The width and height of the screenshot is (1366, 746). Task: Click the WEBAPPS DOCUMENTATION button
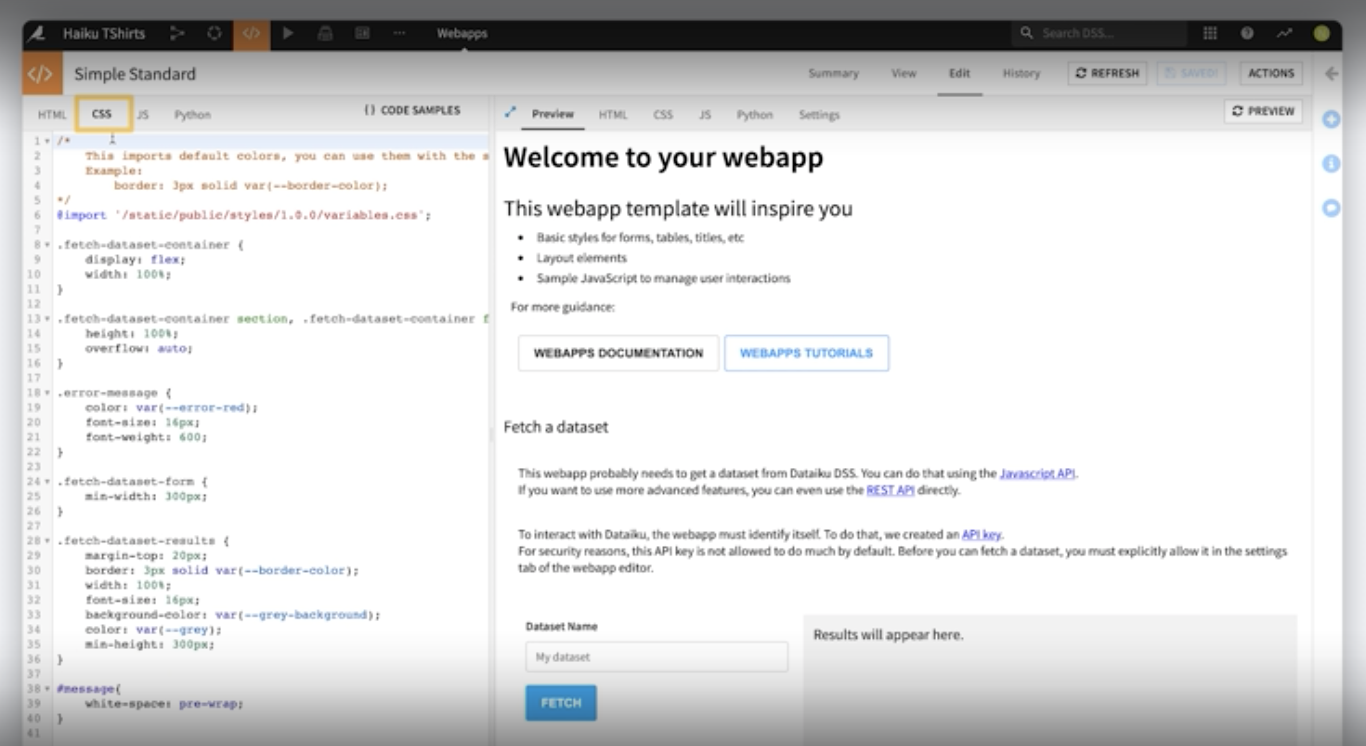pos(618,353)
